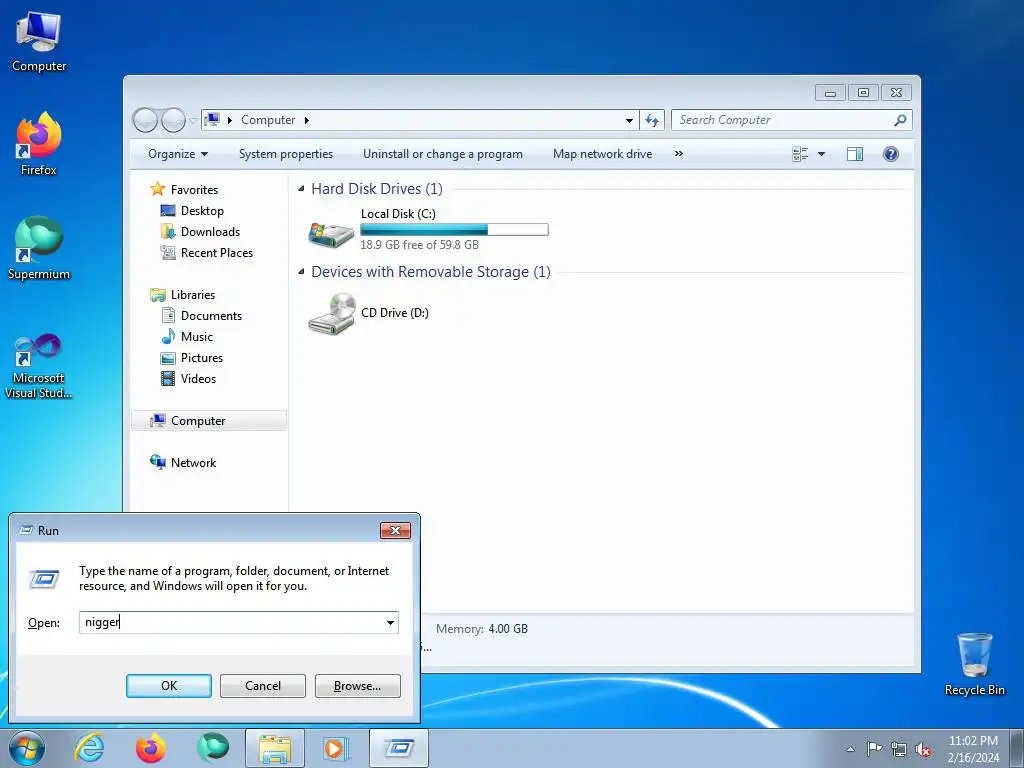The image size is (1024, 768).
Task: Click System properties in the toolbar
Action: (x=286, y=154)
